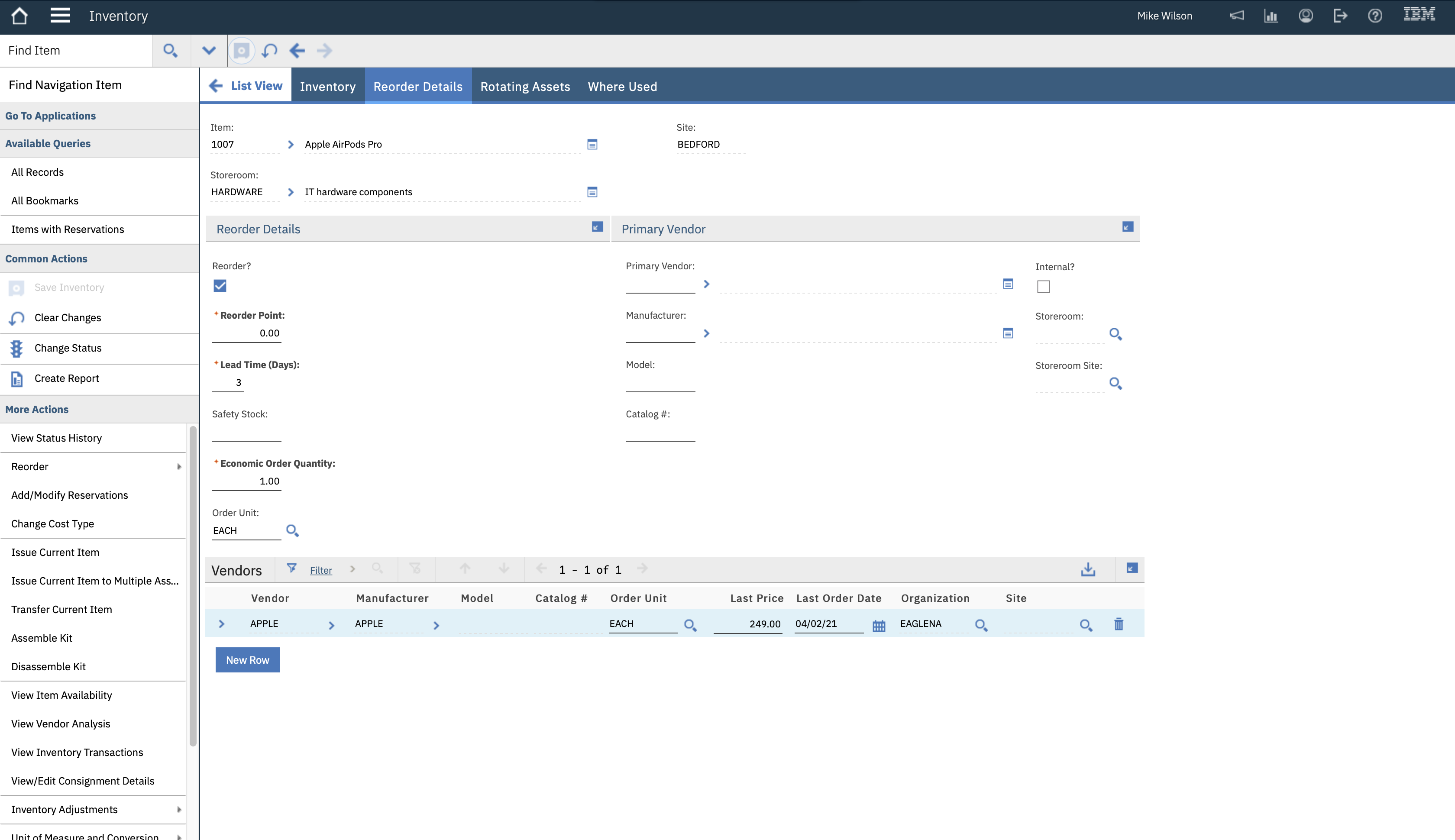Click the New Row button
This screenshot has height=840, width=1455.
[x=248, y=660]
